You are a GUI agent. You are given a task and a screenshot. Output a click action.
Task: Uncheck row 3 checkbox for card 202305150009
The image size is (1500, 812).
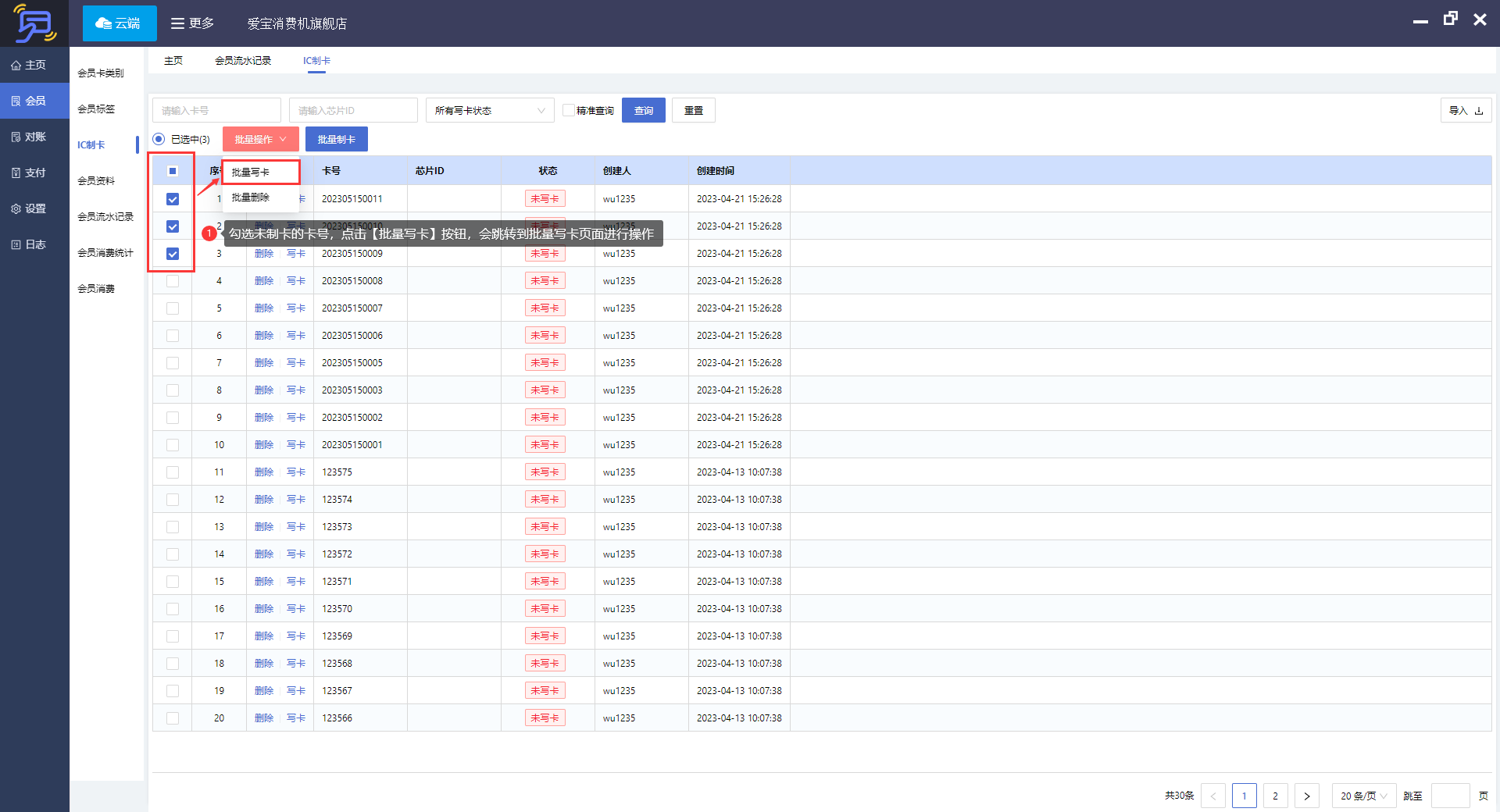[x=173, y=254]
